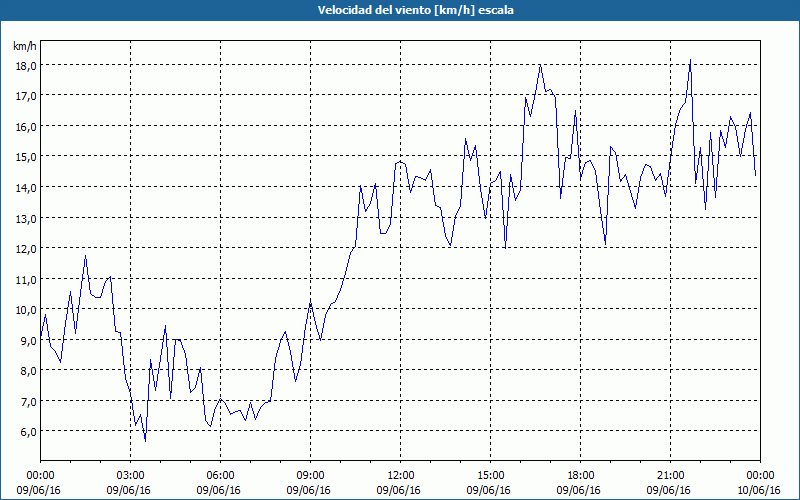This screenshot has height=500, width=800.
Task: Select the '18,0' y-axis value
Action: [x=25, y=65]
